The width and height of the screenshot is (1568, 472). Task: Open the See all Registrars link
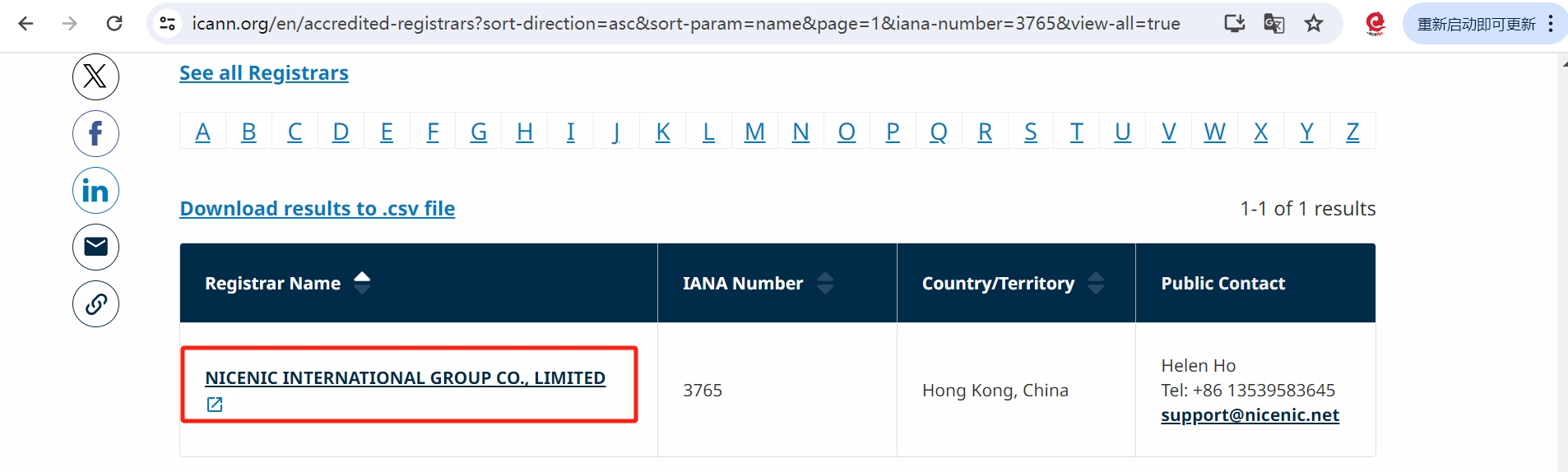(263, 73)
